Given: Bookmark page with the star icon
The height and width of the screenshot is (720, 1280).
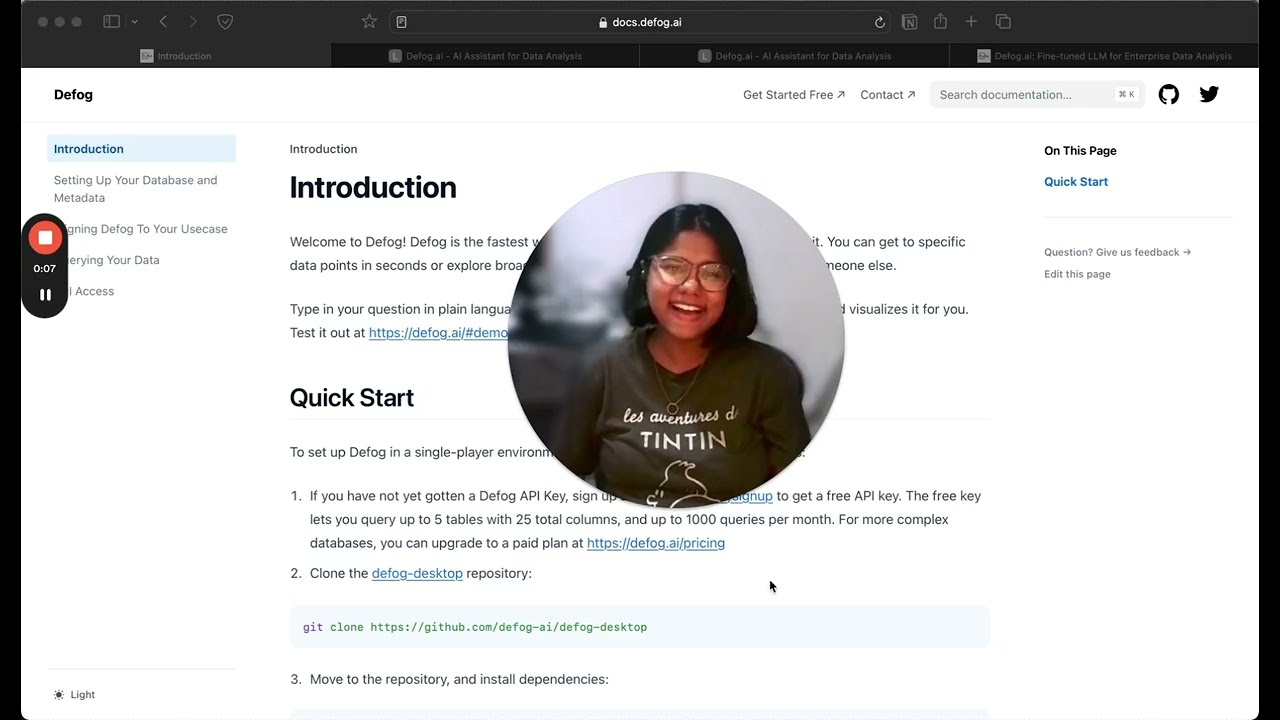Looking at the screenshot, I should coord(369,22).
